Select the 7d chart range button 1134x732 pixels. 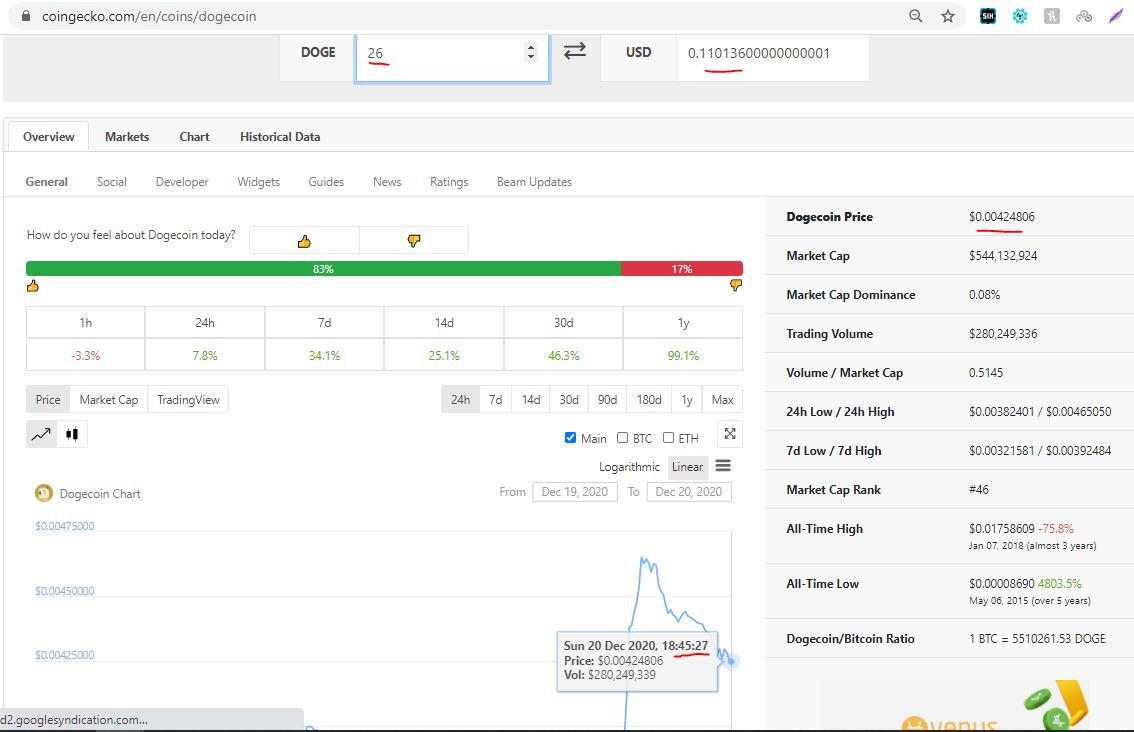pyautogui.click(x=495, y=400)
